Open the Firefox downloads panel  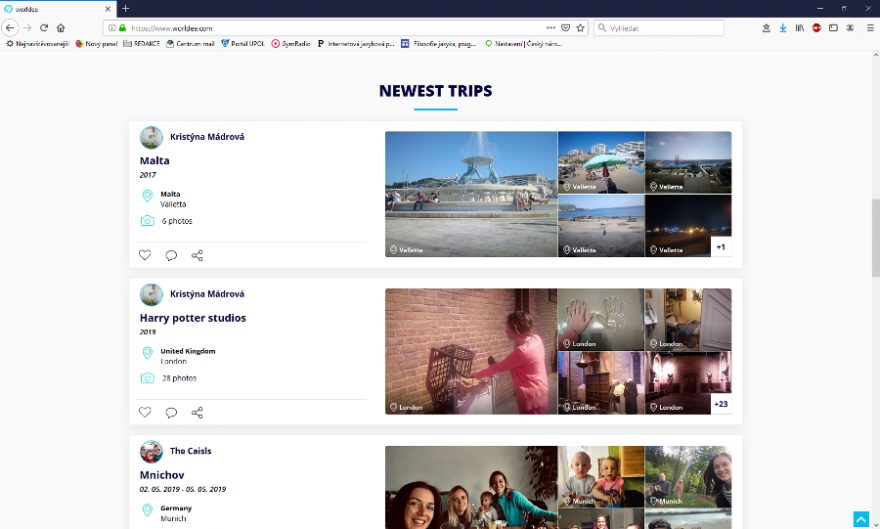783,28
